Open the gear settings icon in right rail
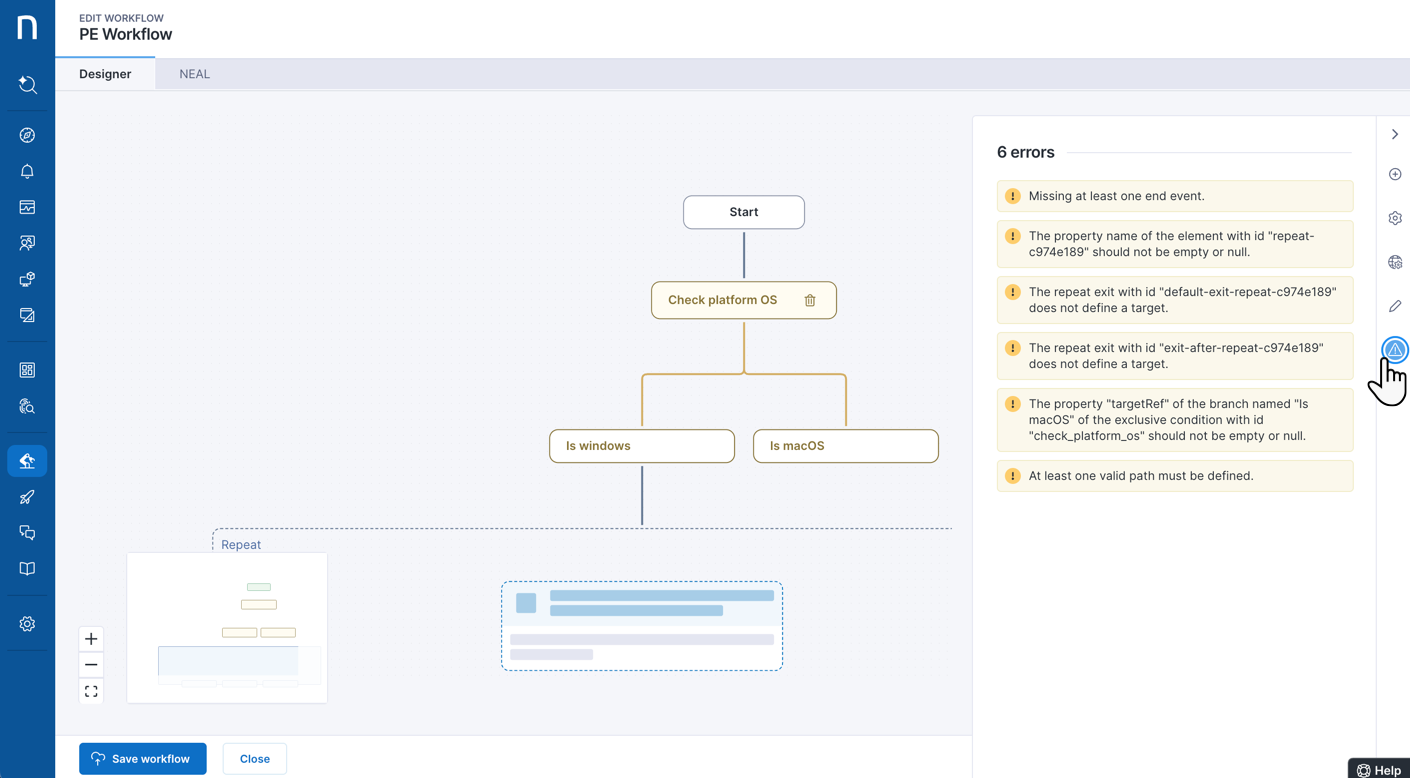This screenshot has width=1410, height=778. [1394, 218]
